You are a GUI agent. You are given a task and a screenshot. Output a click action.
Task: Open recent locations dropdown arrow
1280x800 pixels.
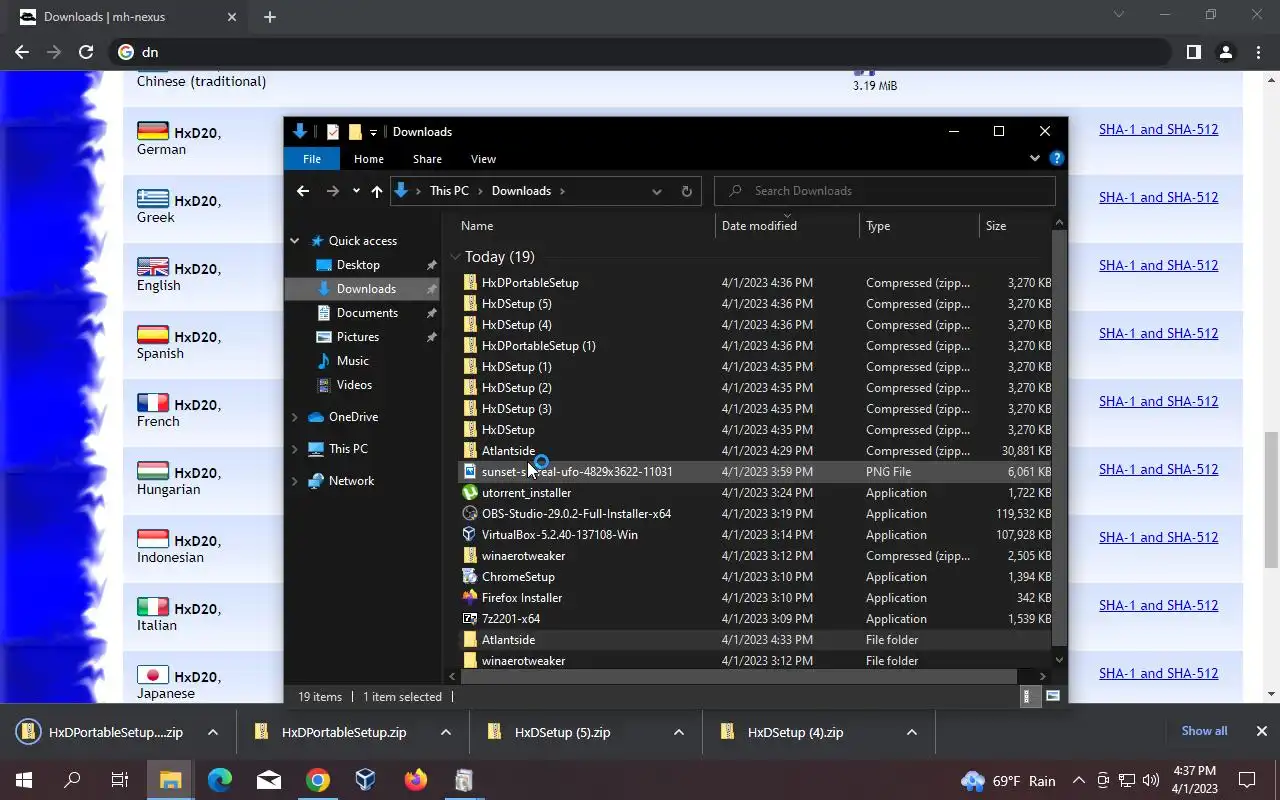coord(356,191)
